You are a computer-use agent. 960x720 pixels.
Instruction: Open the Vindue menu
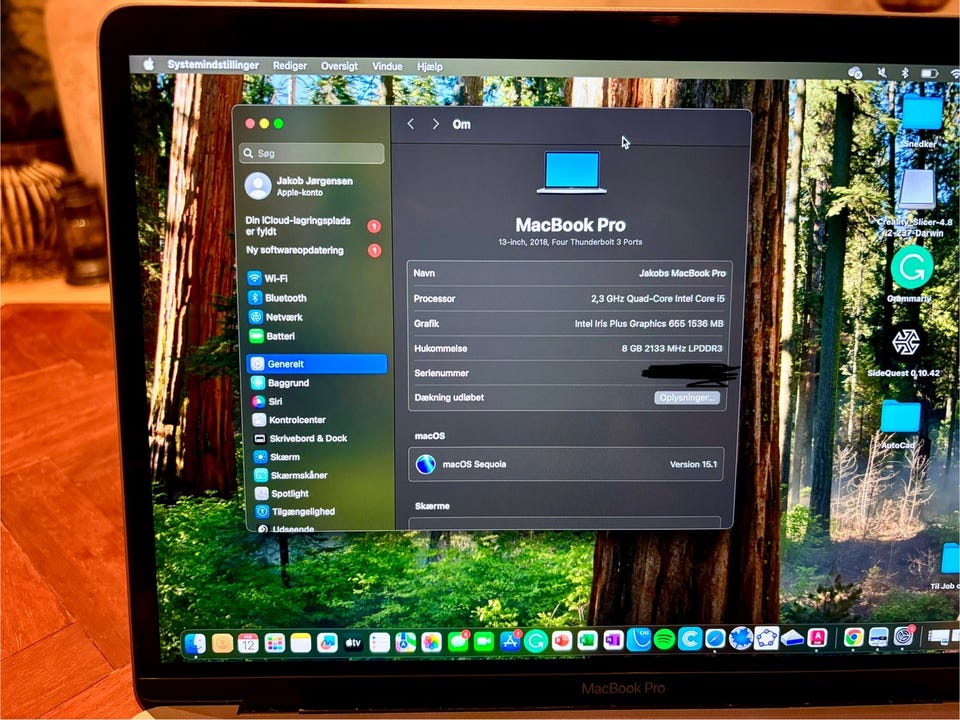point(387,66)
